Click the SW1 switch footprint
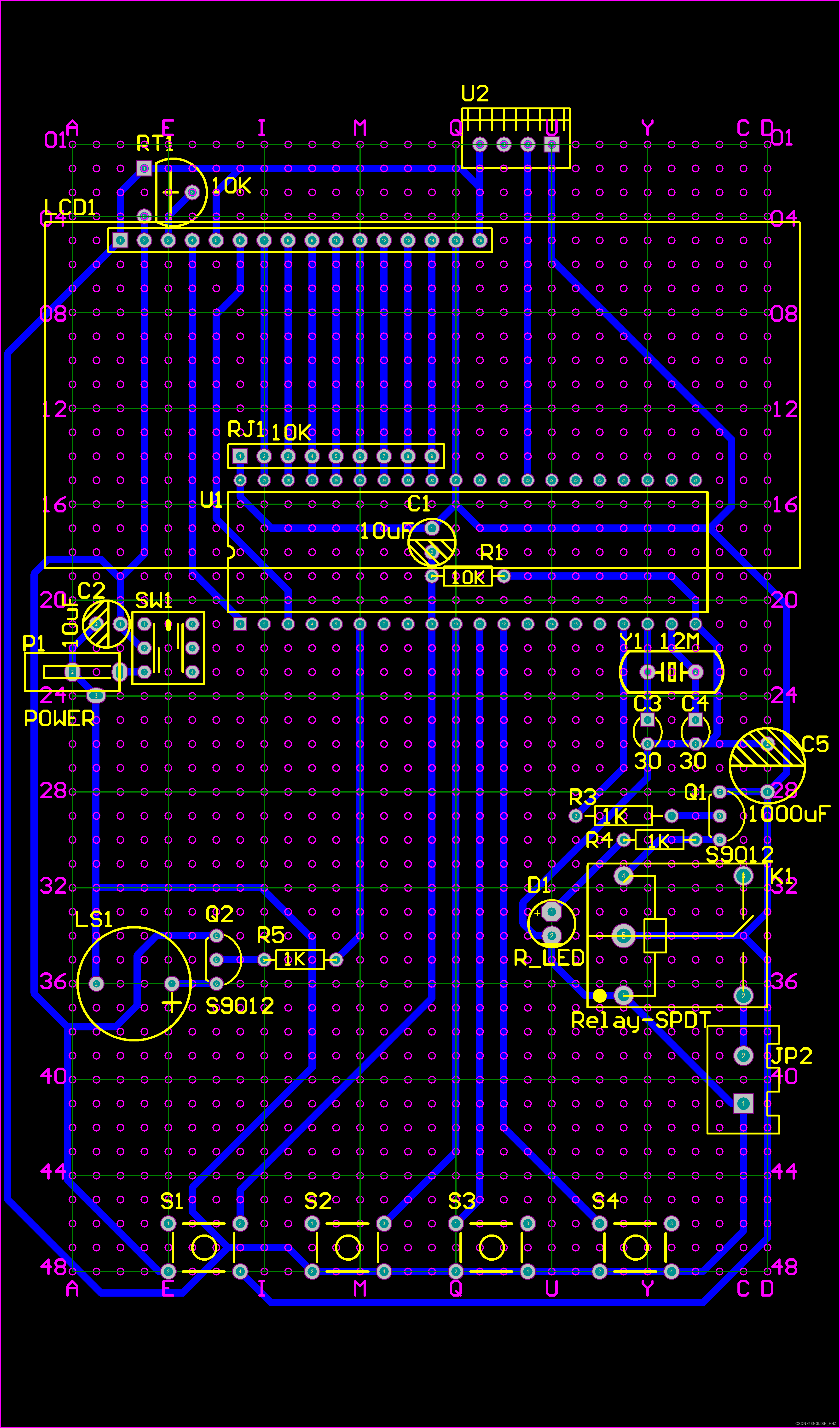This screenshot has height=1428, width=840. coord(168,648)
